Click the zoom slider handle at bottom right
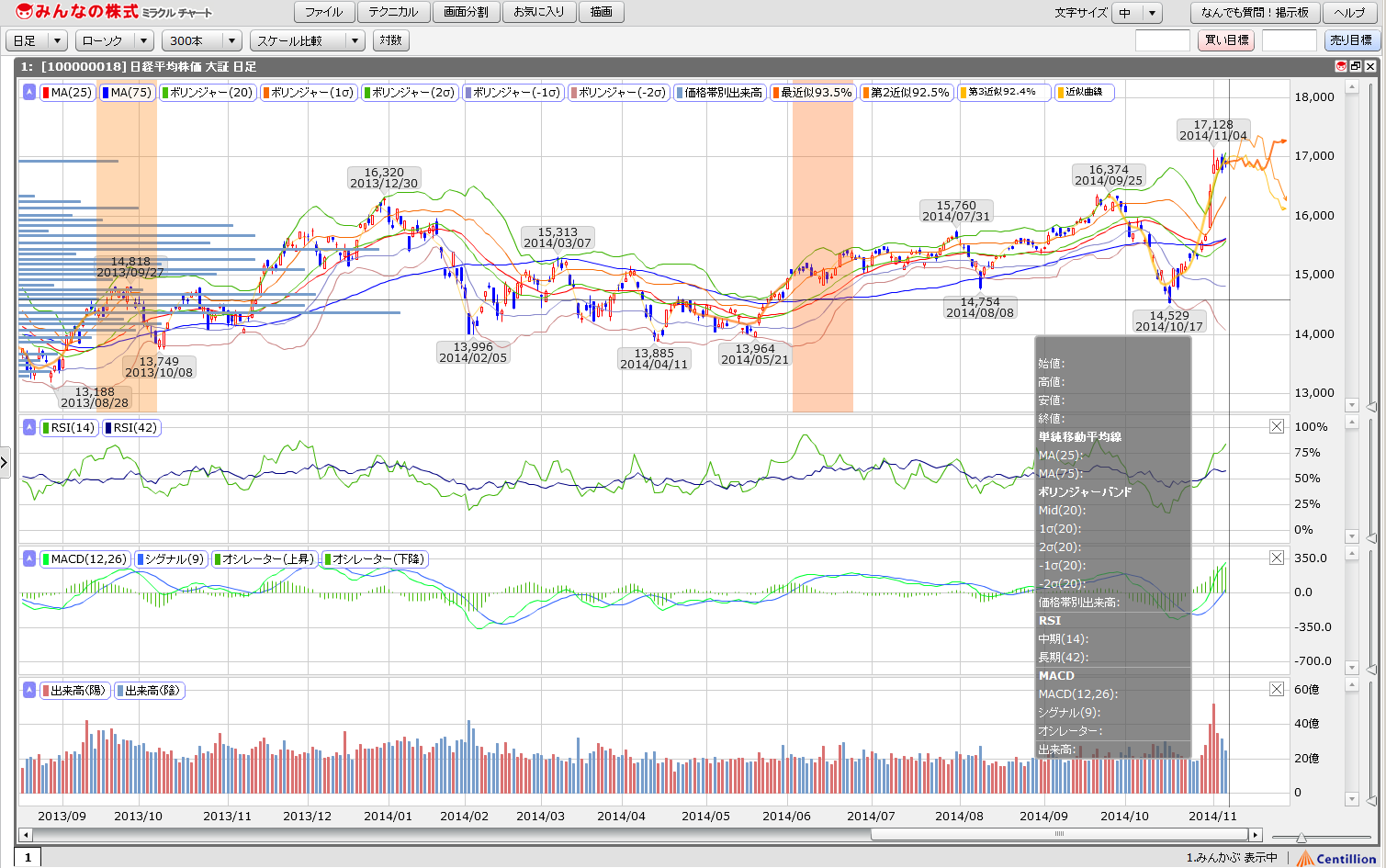 pos(1301,837)
